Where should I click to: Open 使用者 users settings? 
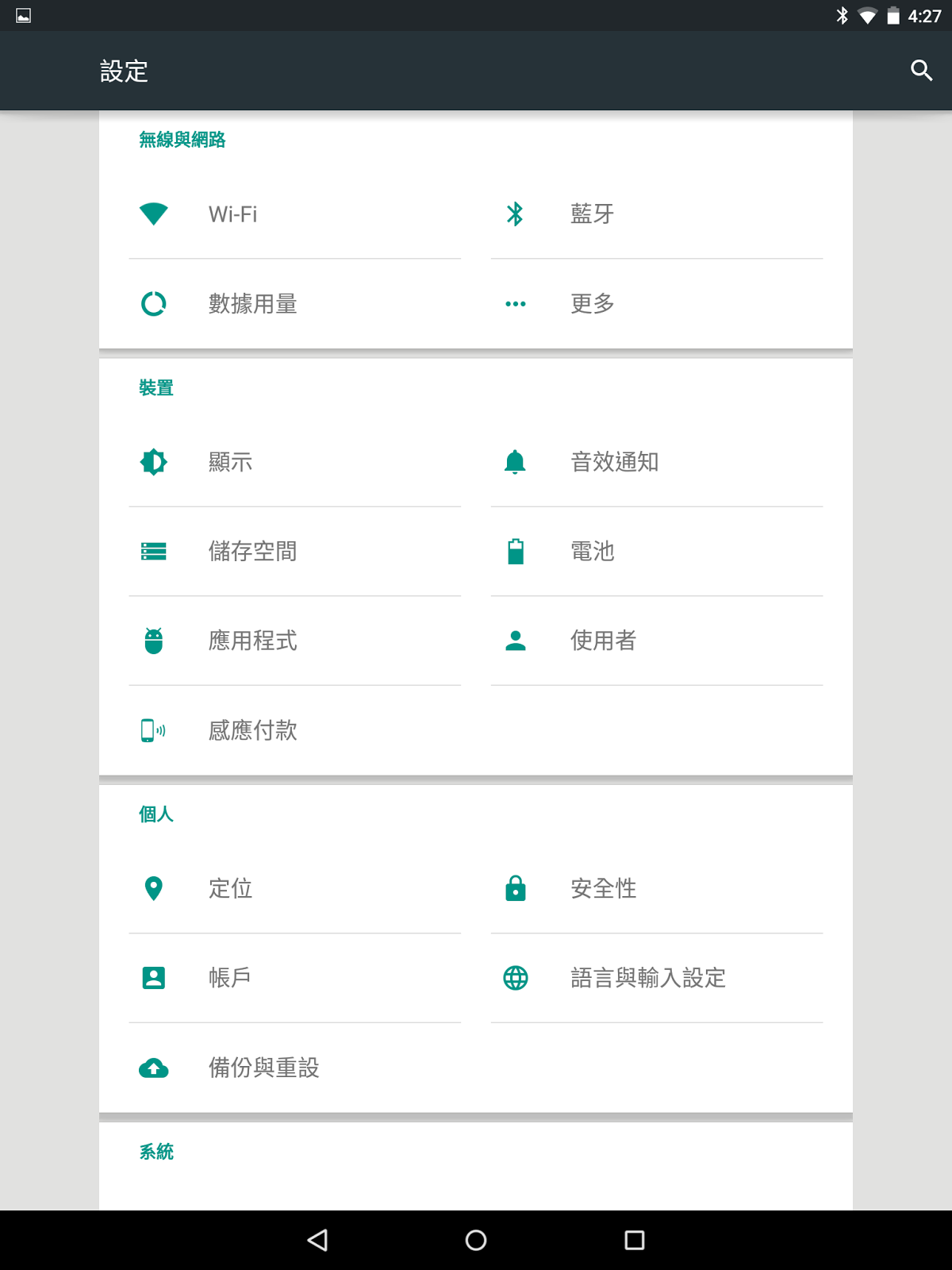click(x=603, y=641)
